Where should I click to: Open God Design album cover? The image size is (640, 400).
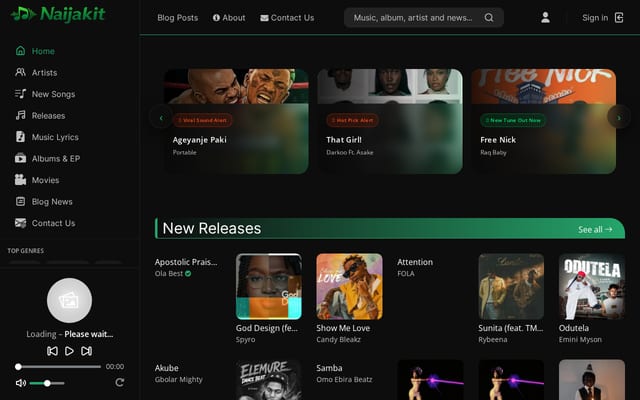269,286
